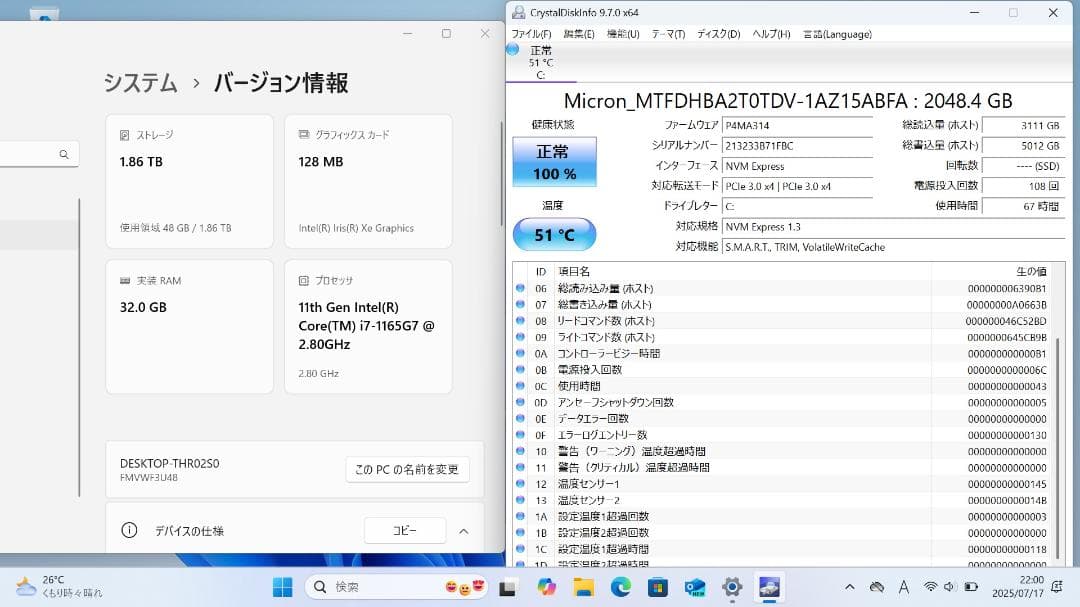Click the blue health dot beside 使用時間 row
Screen dimensions: 1080x607
point(521,385)
